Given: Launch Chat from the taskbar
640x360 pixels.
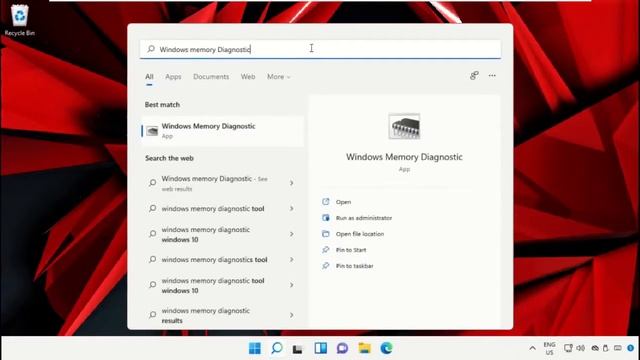Looking at the screenshot, I should [342, 348].
